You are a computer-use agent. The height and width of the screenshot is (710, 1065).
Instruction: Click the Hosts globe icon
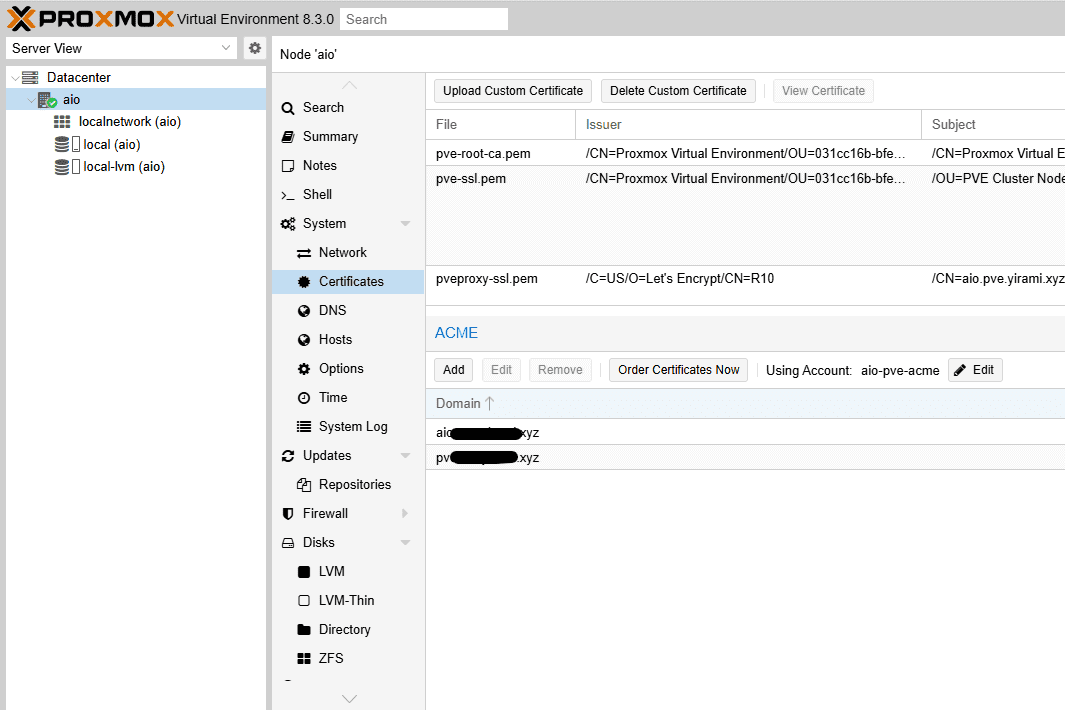[x=304, y=340]
